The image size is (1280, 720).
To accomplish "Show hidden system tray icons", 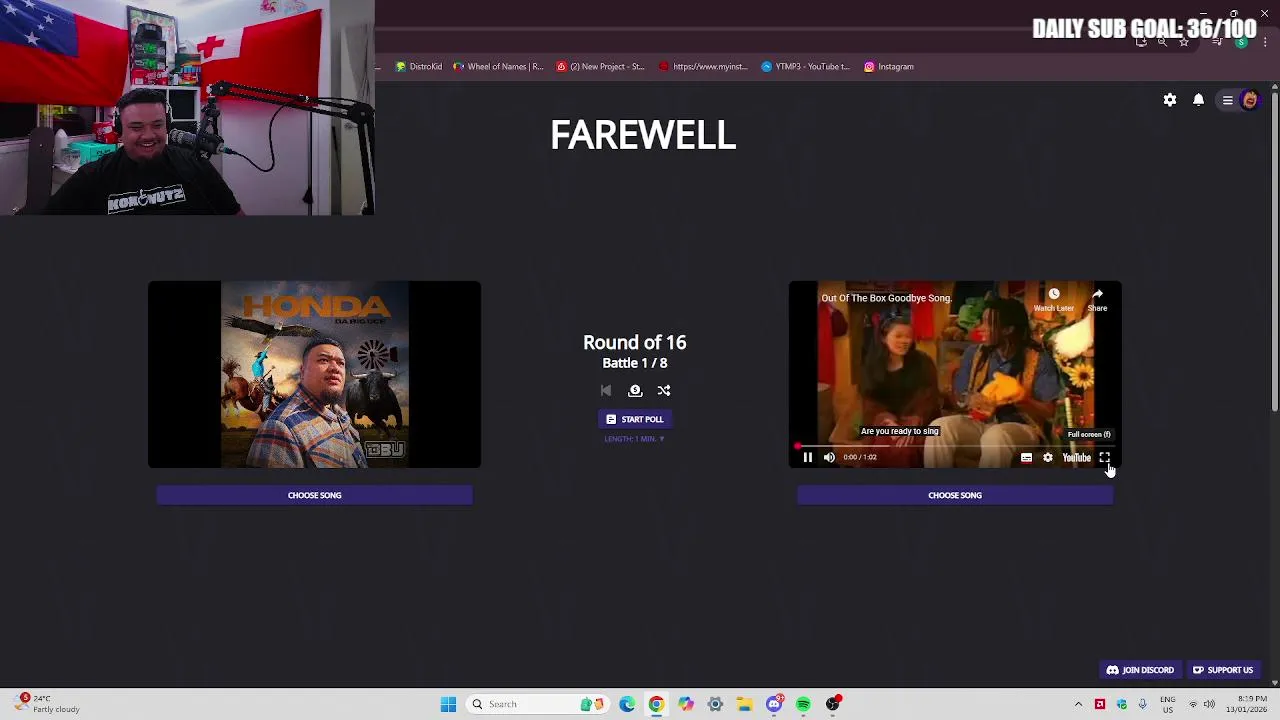I will [x=1078, y=704].
